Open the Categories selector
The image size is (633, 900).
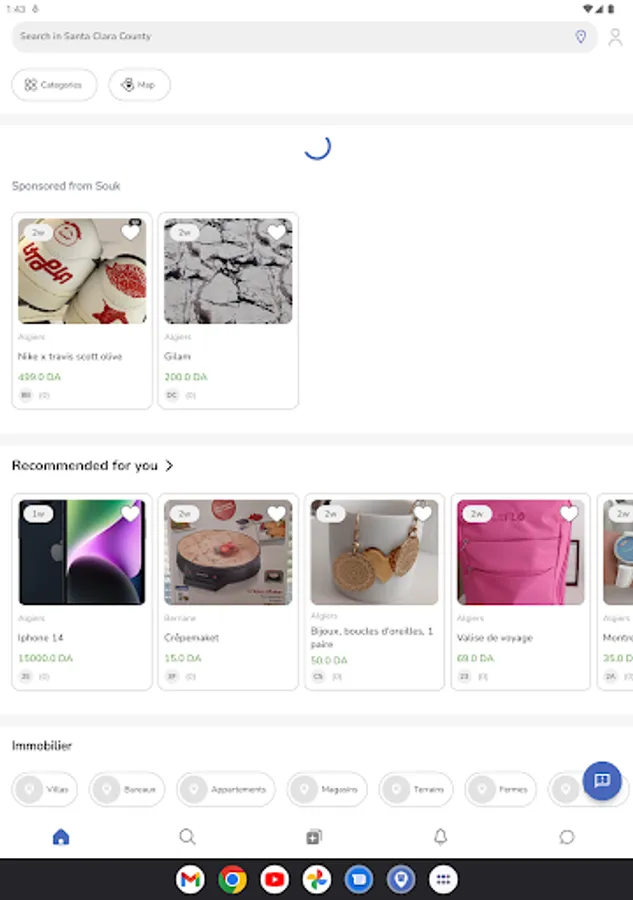point(54,85)
